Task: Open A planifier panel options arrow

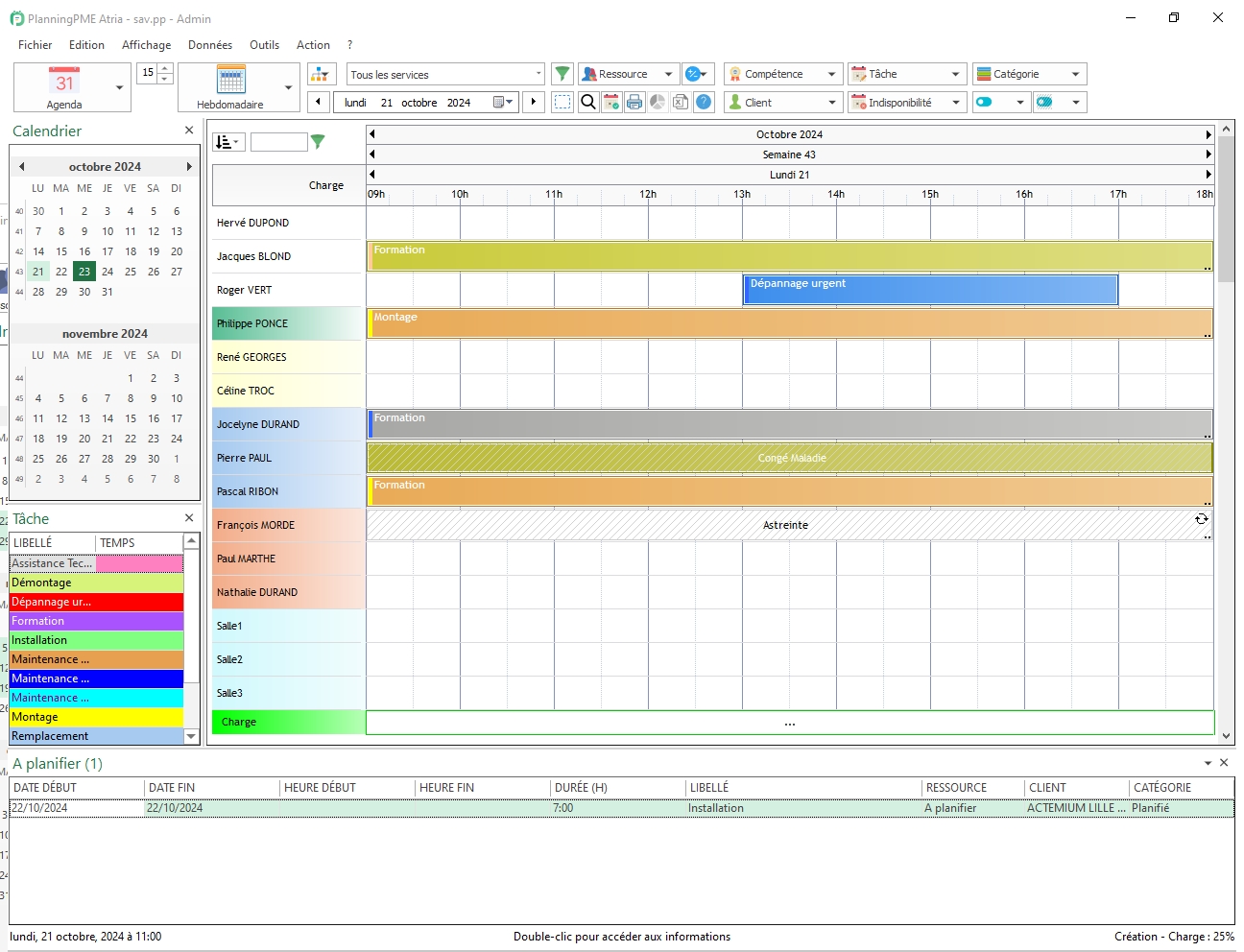Action: 1208,763
